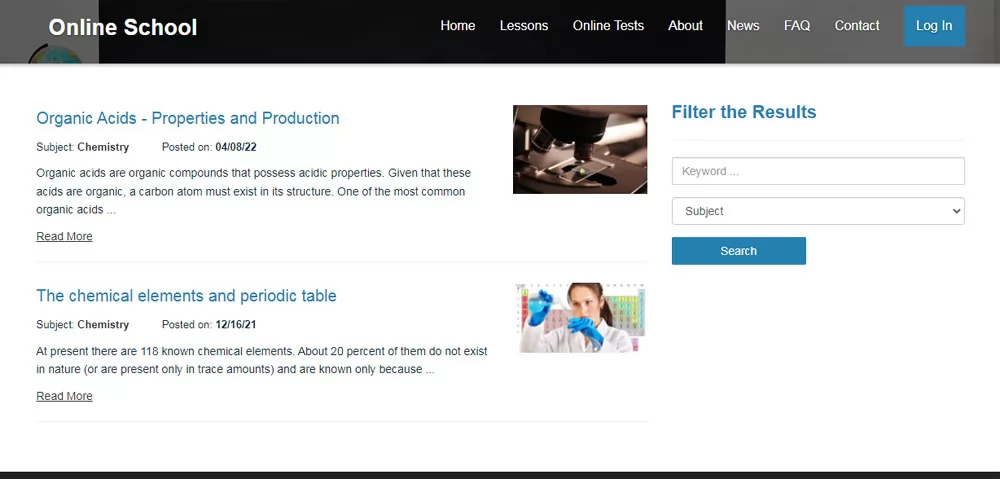Screen dimensions: 1000x479
Task: Open the News section
Action: (x=743, y=26)
